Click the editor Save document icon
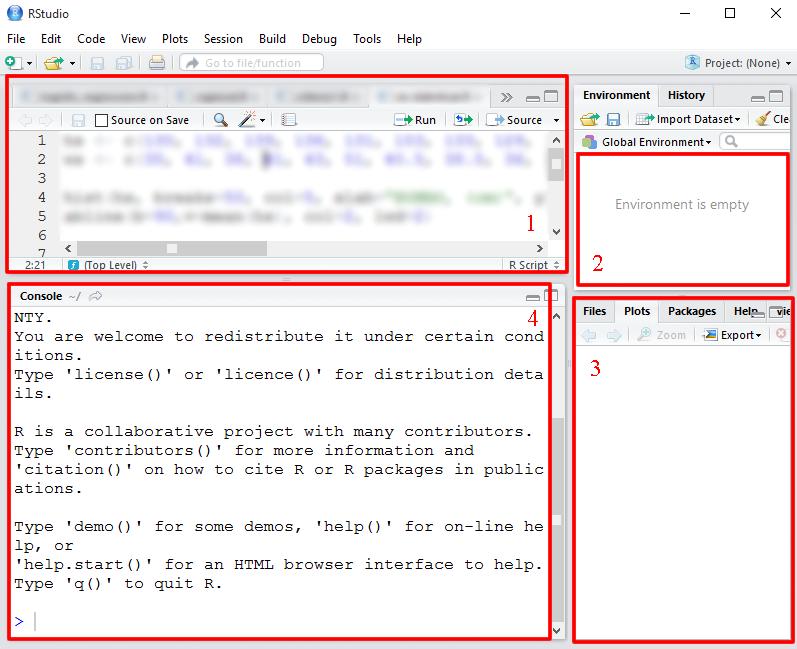Viewport: 797px width, 649px height. click(x=78, y=120)
